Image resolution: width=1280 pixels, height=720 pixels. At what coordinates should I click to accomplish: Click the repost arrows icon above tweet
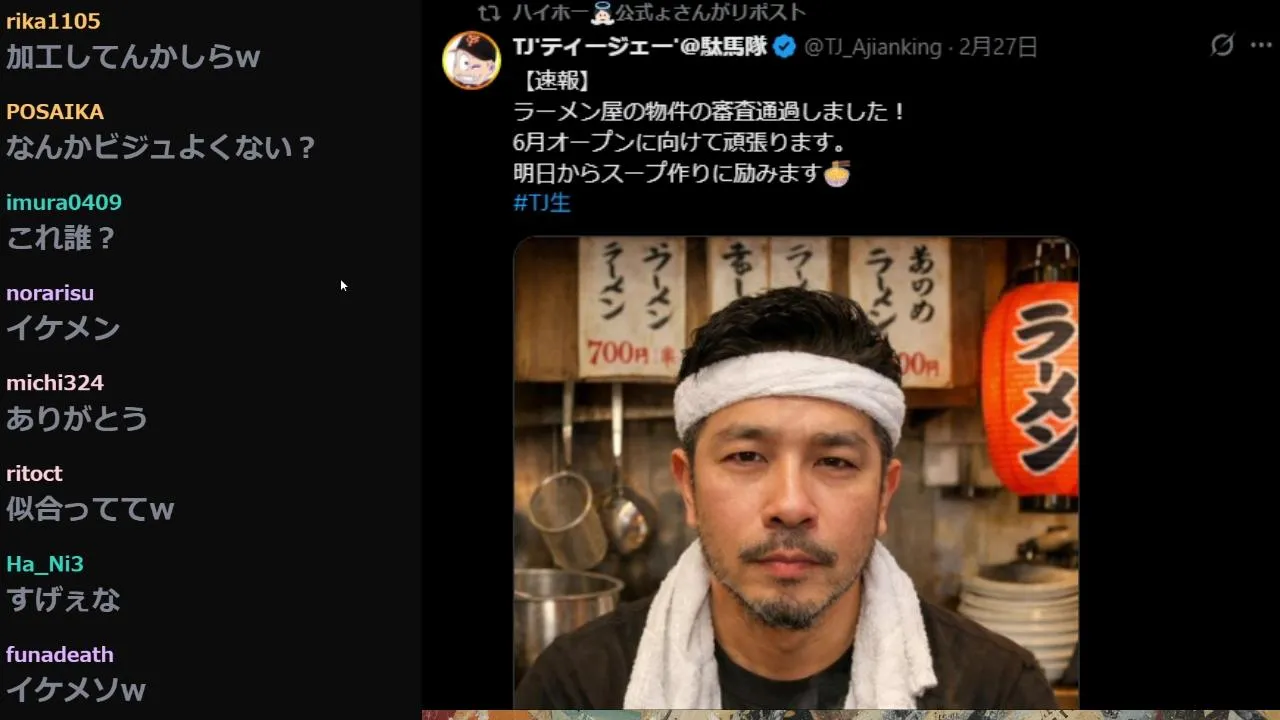(489, 13)
